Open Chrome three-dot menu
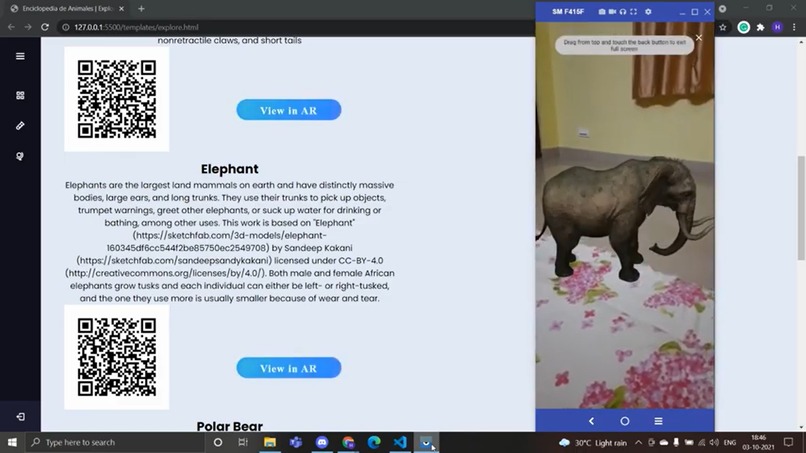 (x=794, y=27)
